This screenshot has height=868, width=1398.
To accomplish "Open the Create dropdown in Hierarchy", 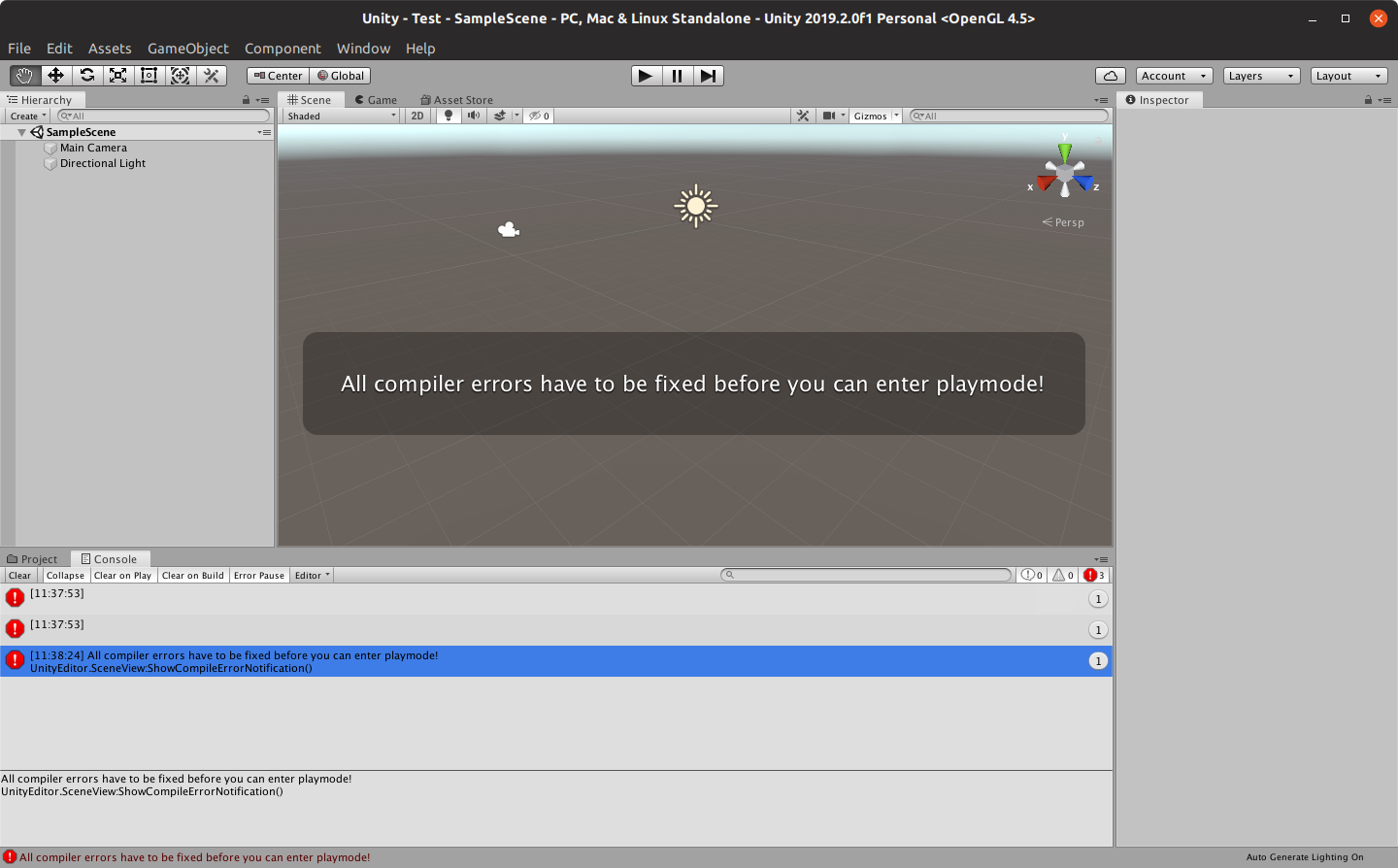I will coord(28,117).
